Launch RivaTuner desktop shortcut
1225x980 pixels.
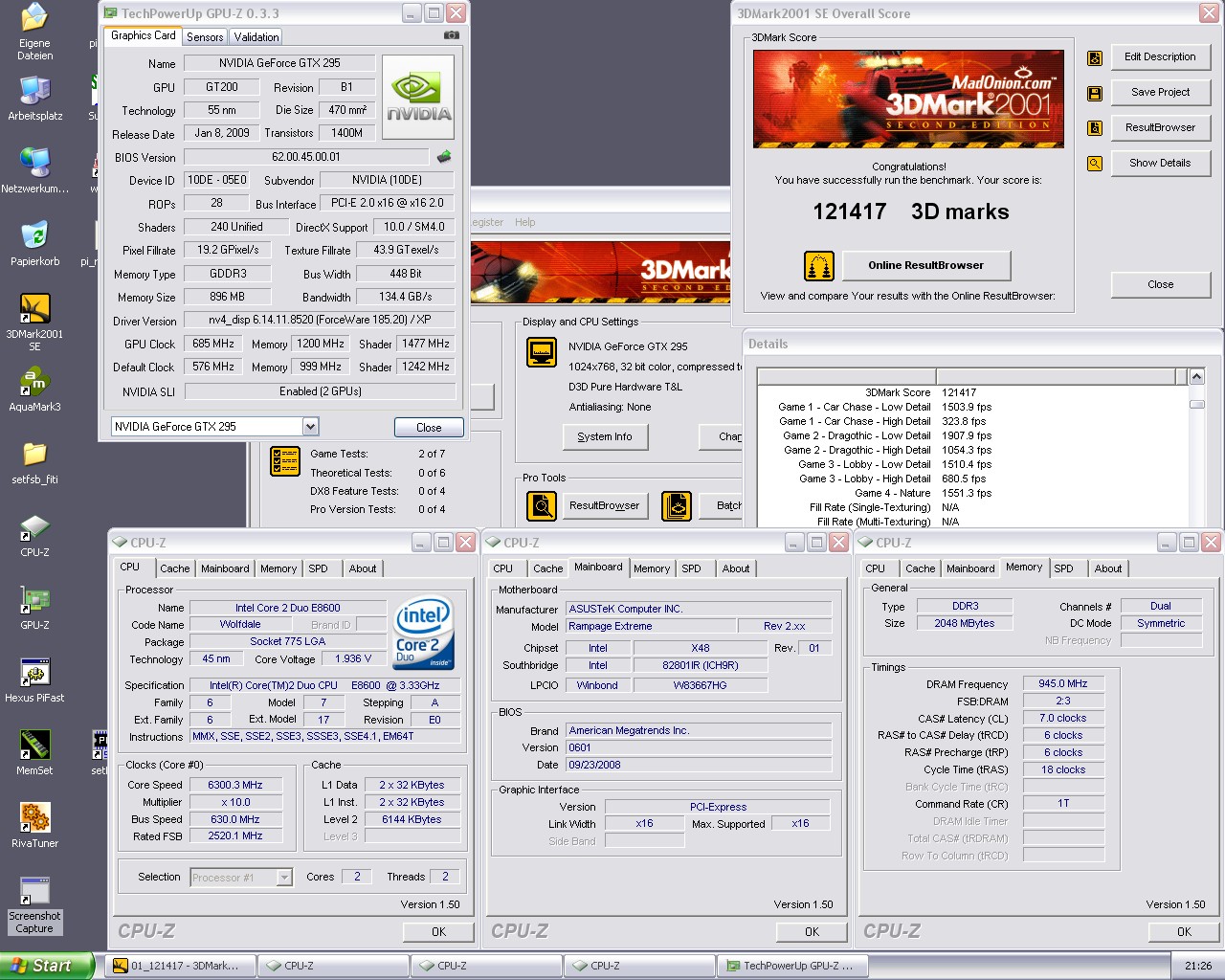[x=34, y=825]
